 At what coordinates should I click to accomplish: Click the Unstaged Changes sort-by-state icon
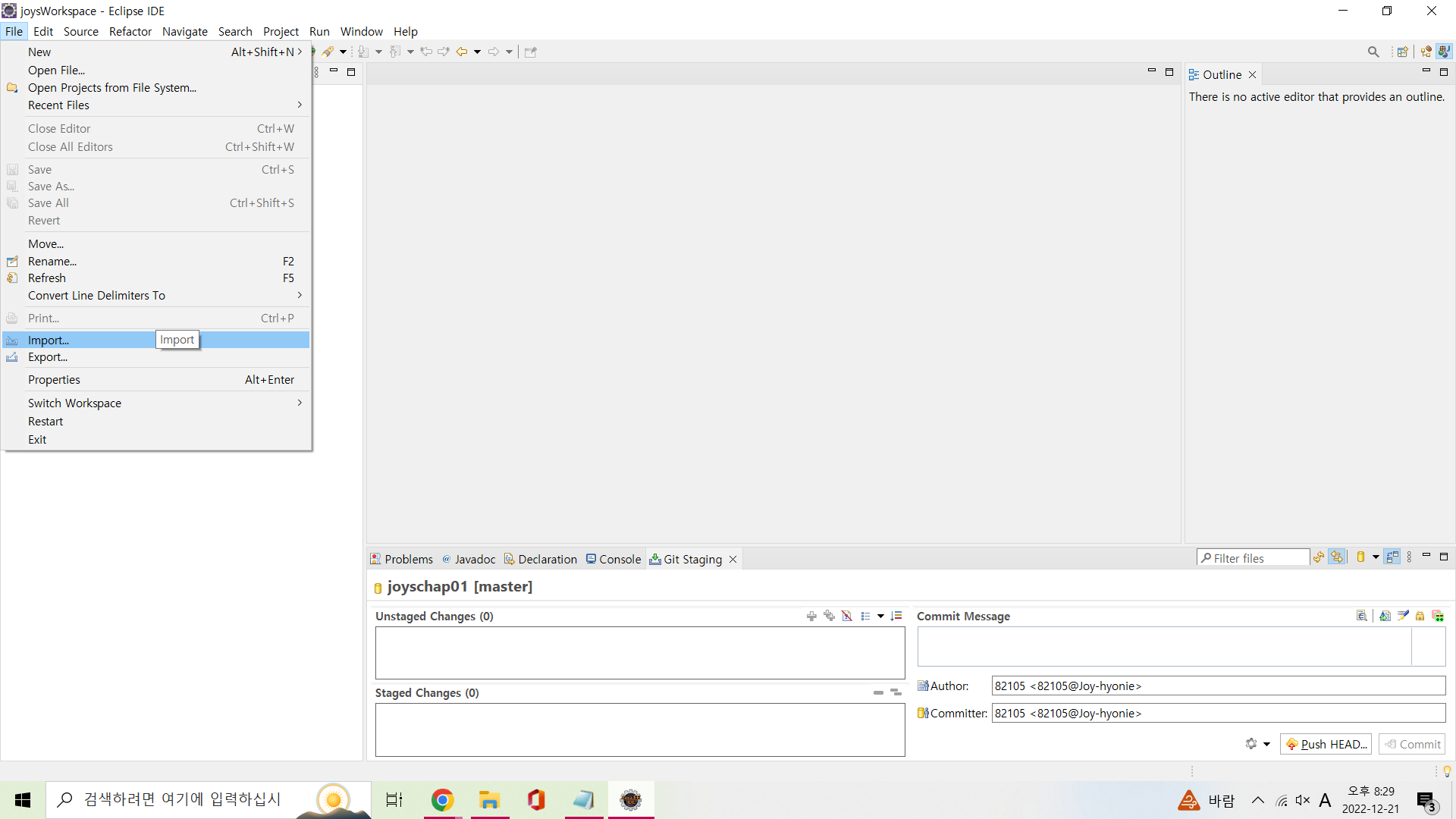896,616
